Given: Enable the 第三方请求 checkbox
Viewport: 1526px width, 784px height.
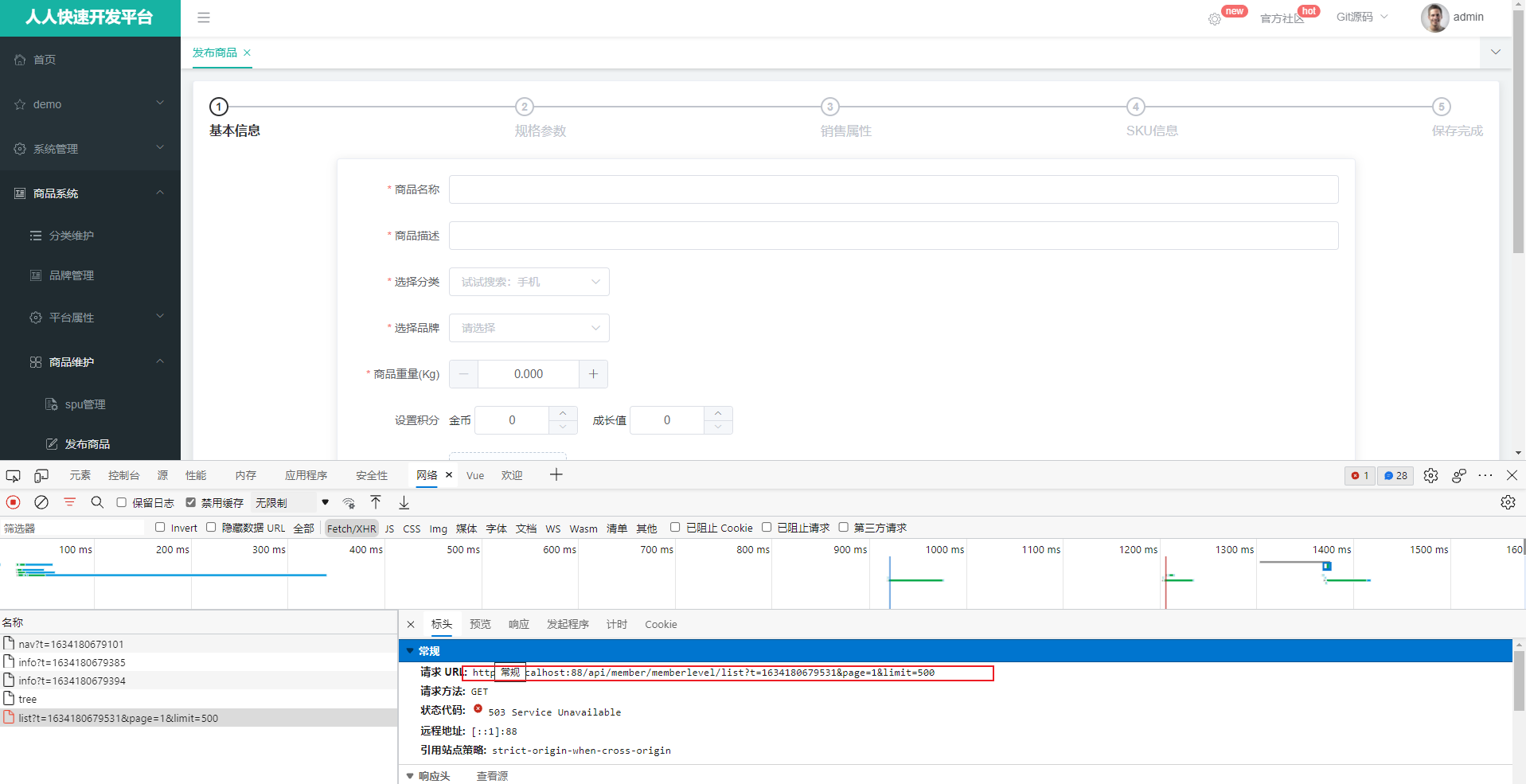Looking at the screenshot, I should [x=843, y=527].
